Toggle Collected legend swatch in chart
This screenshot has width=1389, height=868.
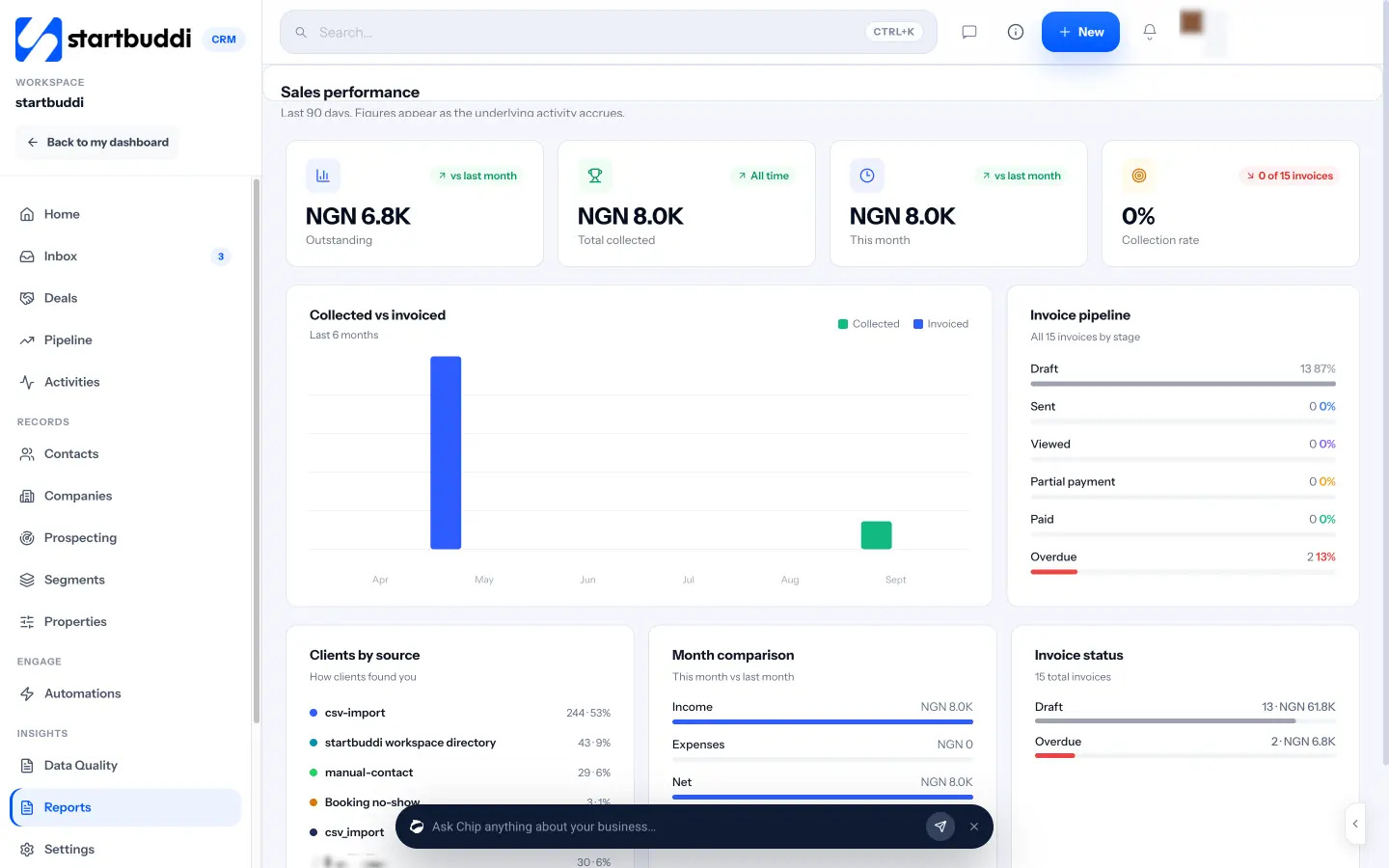[843, 324]
